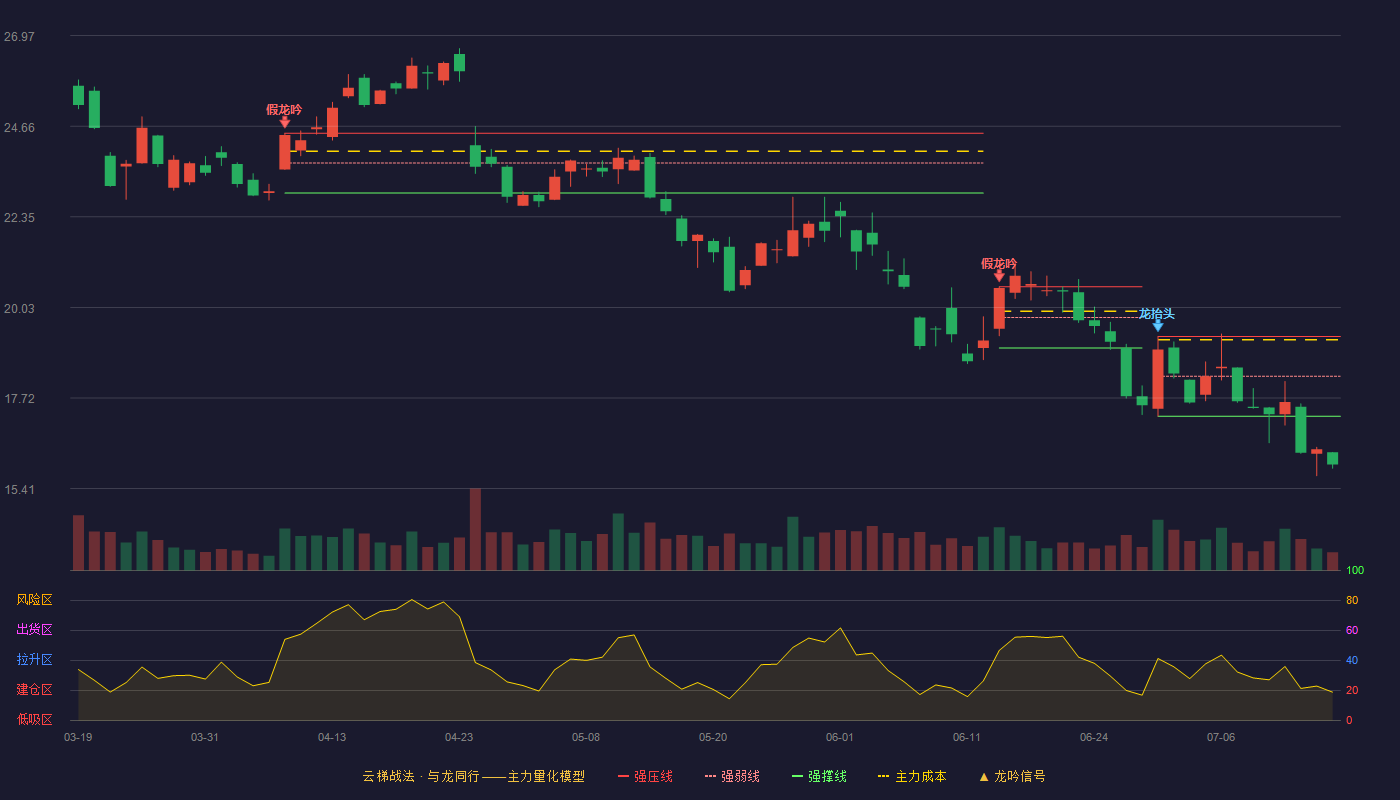Click the 17.72 price axis label

coord(19,399)
